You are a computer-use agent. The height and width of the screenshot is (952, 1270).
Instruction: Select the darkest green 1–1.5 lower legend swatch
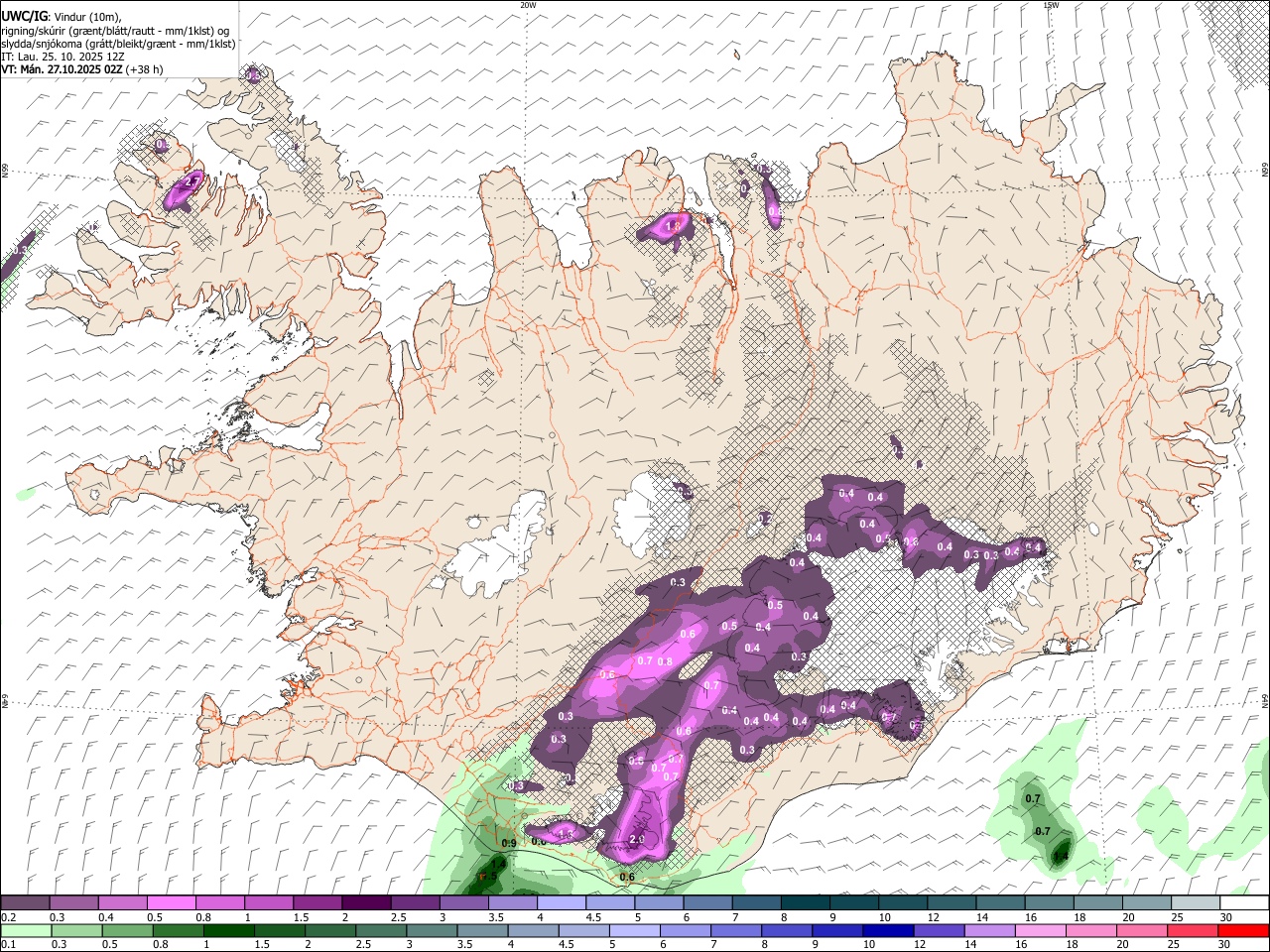[x=228, y=931]
